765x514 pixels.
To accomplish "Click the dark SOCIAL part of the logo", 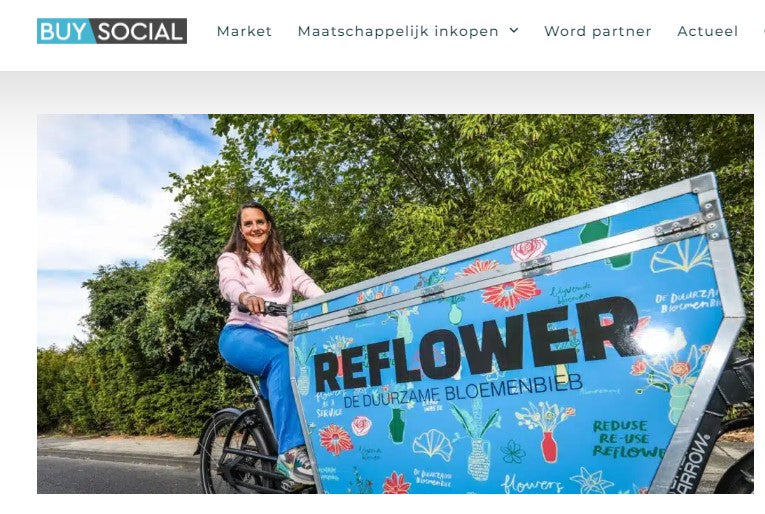I will 140,31.
